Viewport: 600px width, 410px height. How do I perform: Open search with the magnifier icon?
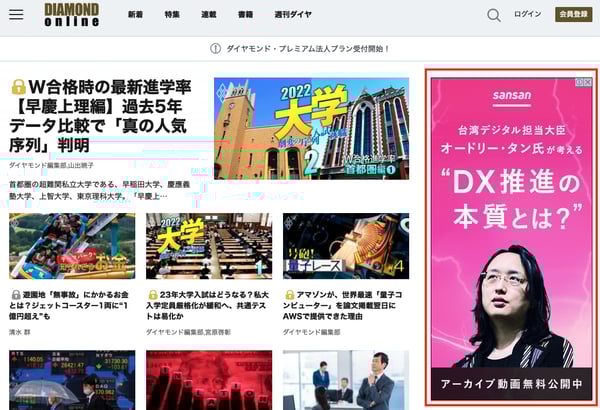494,15
